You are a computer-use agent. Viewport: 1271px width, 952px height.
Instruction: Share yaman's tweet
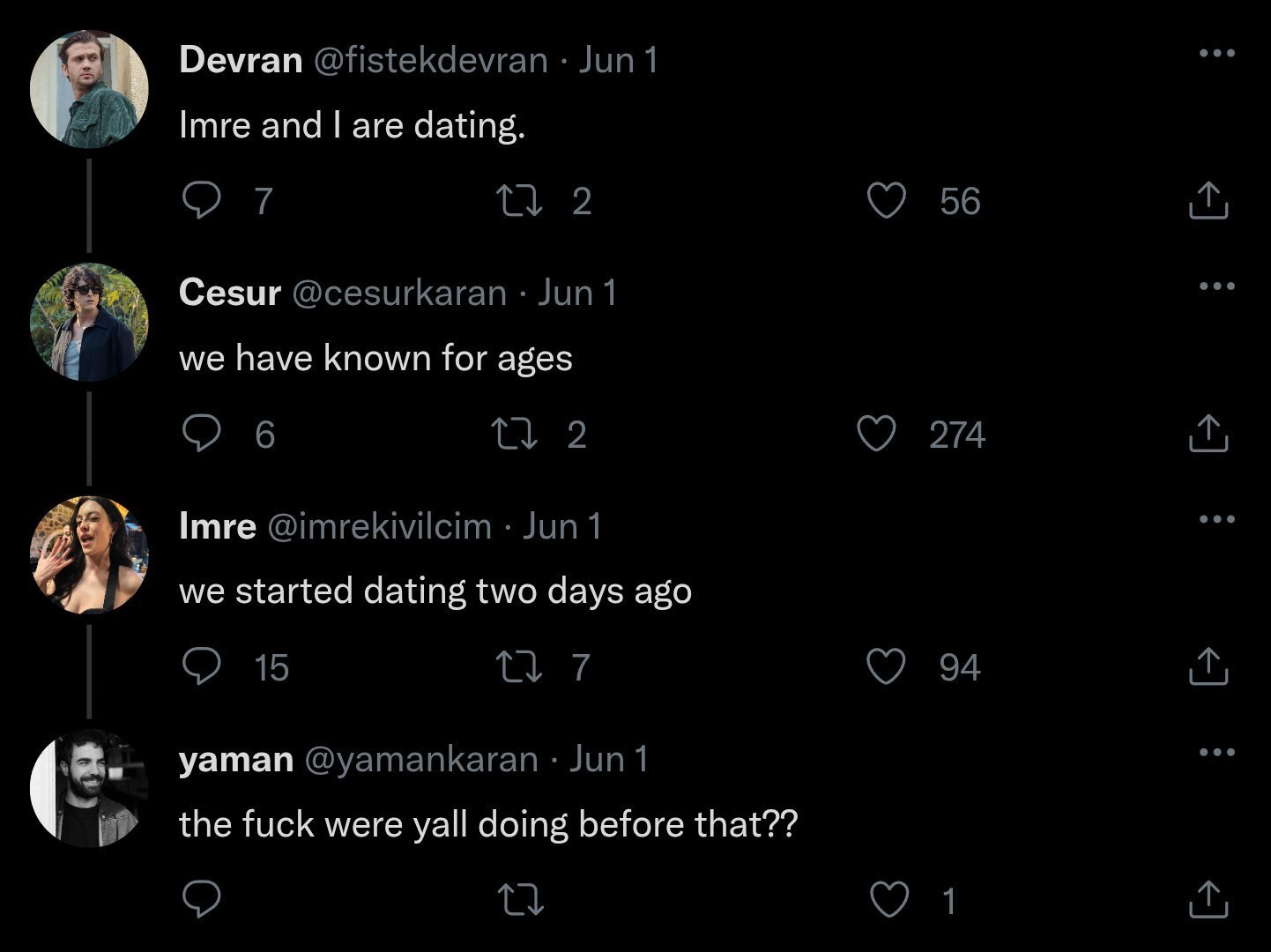(x=1208, y=899)
